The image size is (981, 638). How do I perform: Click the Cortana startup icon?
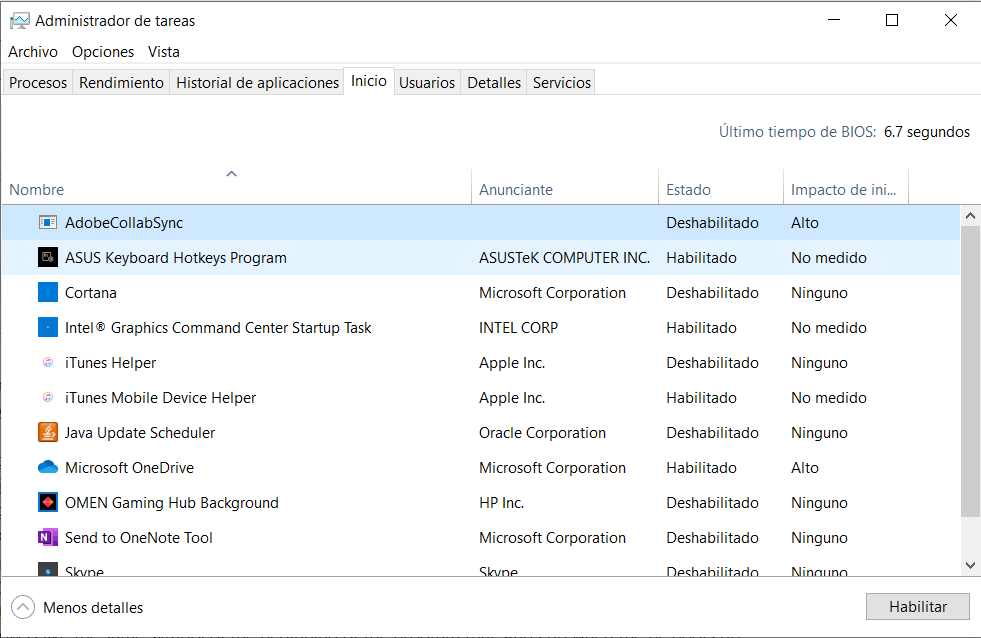(x=48, y=293)
